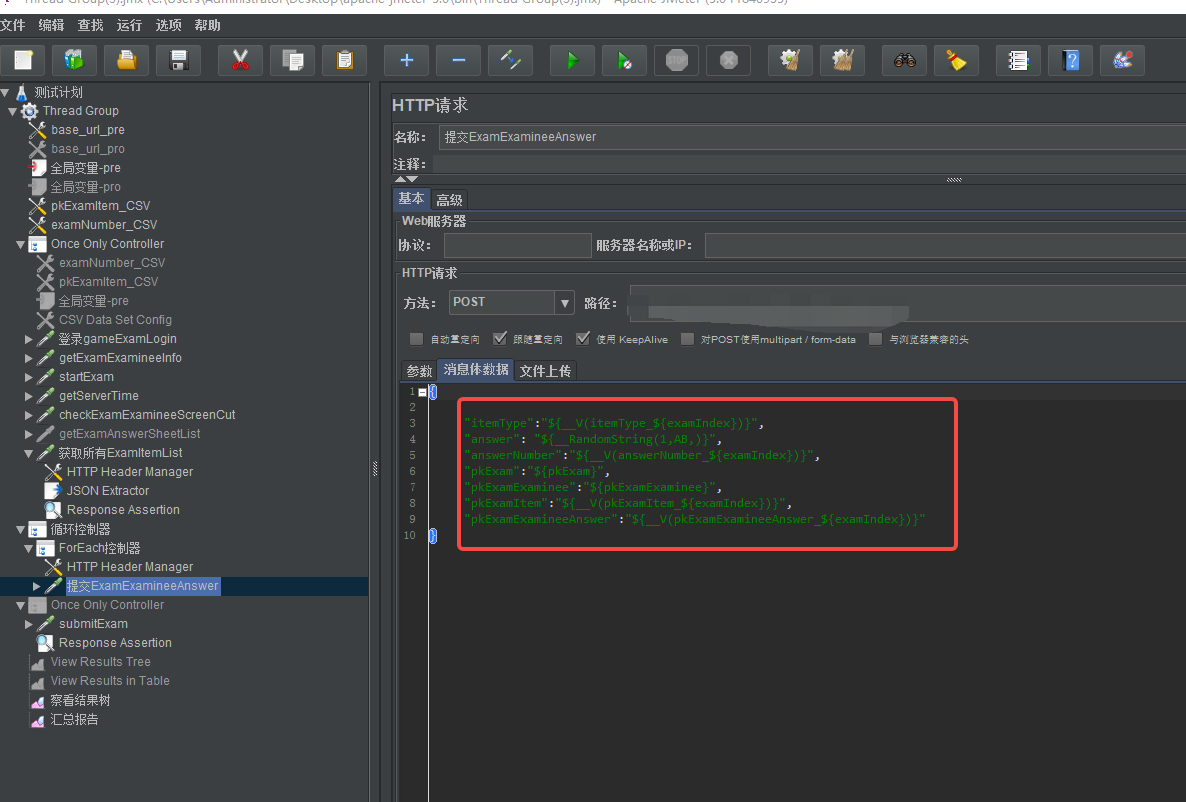Click the Paste clipboard icon
Screen dimensions: 1186x802
click(x=345, y=61)
